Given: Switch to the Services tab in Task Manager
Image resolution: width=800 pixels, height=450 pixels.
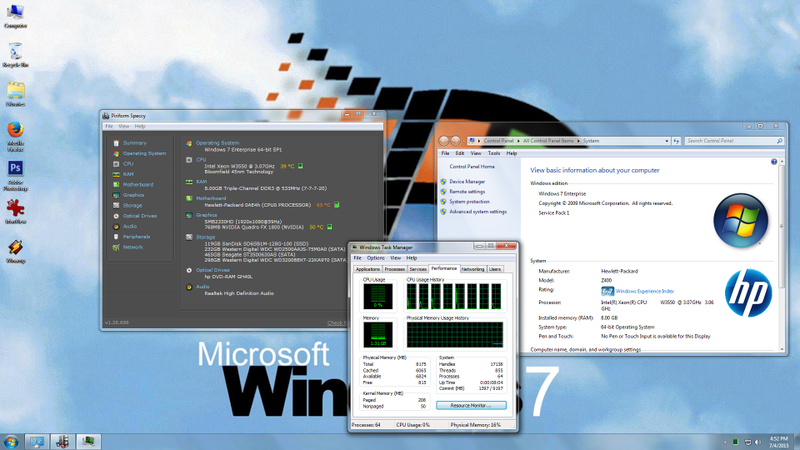Looking at the screenshot, I should [x=417, y=269].
